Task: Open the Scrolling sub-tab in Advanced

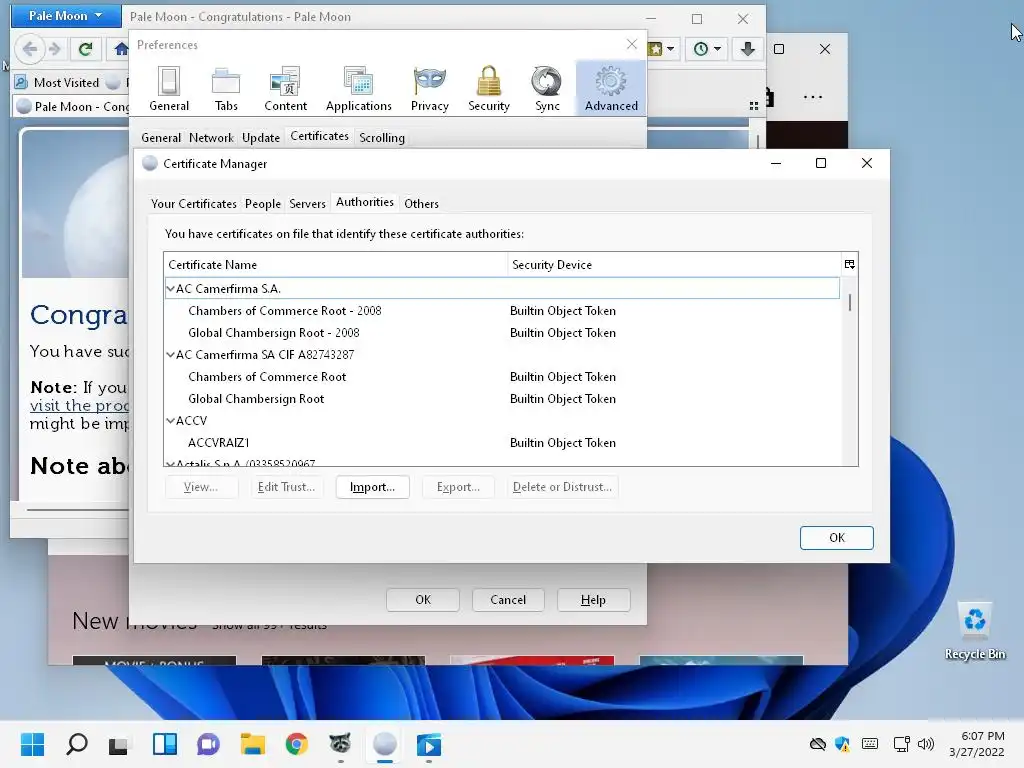Action: click(x=381, y=138)
